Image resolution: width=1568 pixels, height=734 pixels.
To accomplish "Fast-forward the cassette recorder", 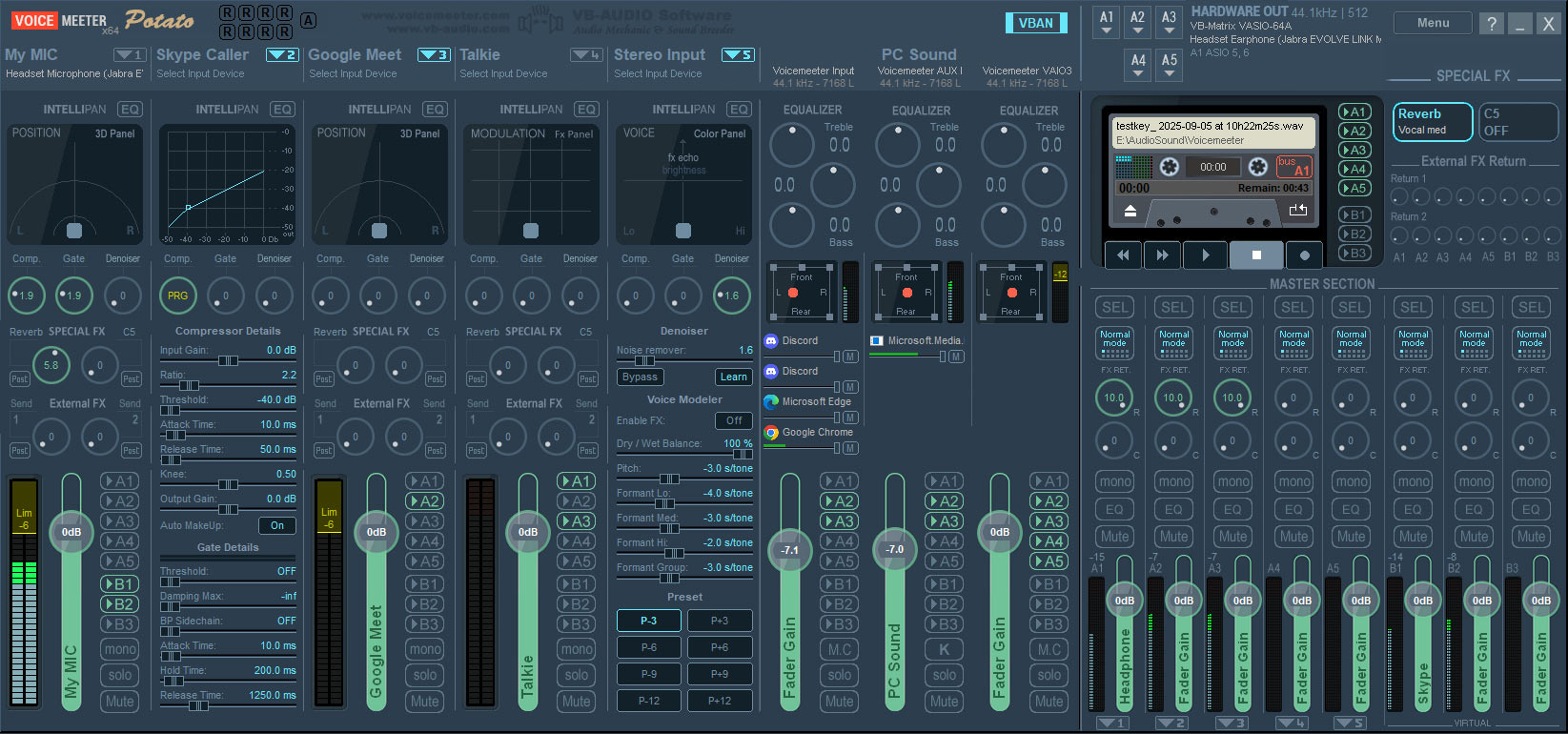I will (x=1162, y=255).
